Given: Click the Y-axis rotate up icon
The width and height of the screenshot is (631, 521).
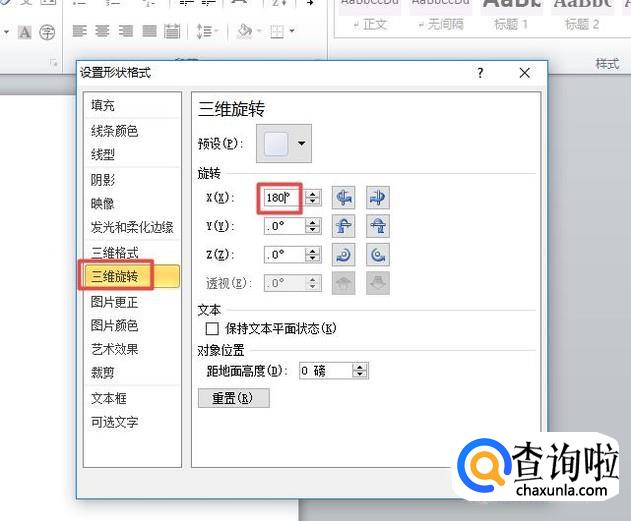Looking at the screenshot, I should (x=346, y=226).
